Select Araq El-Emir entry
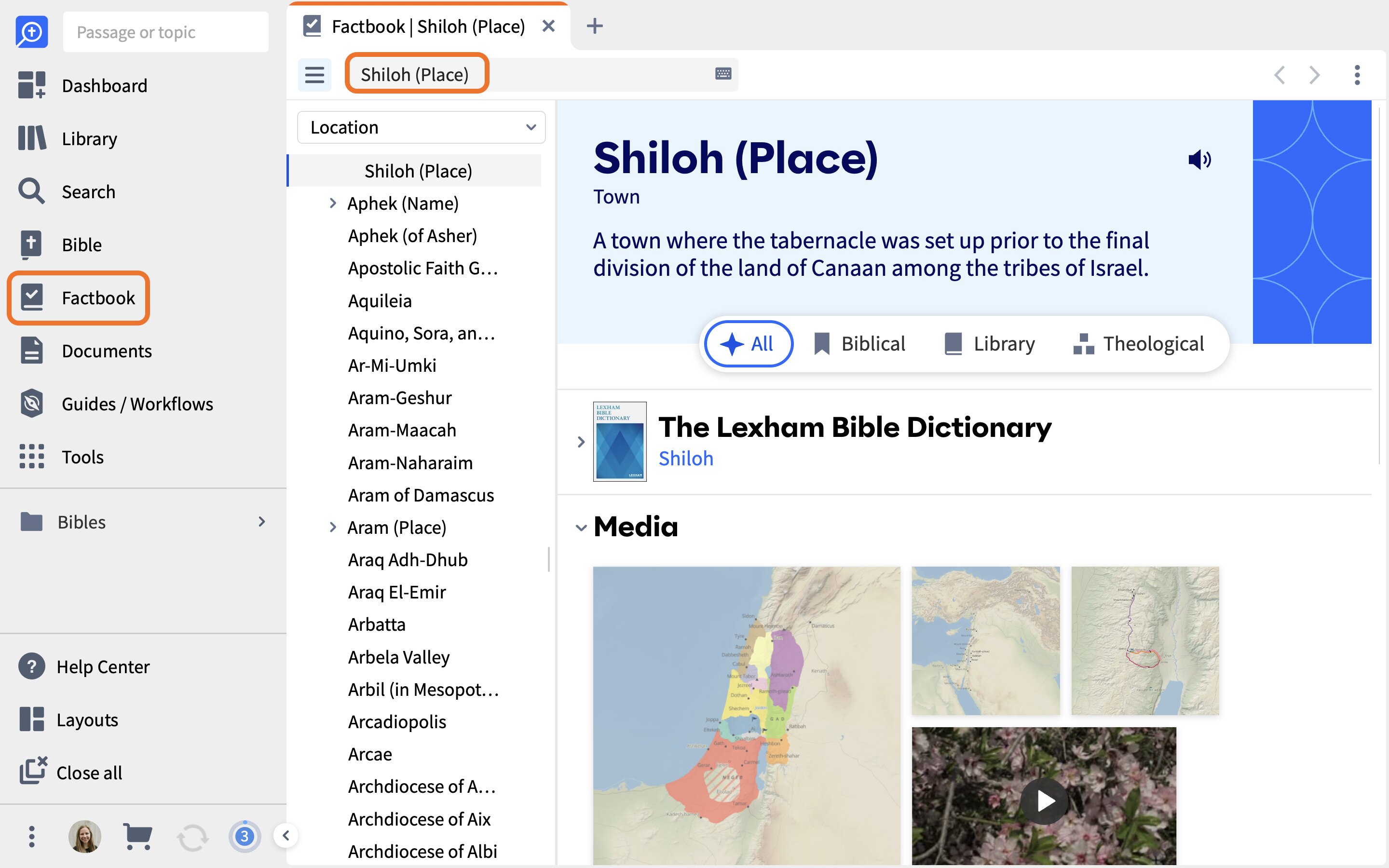The width and height of the screenshot is (1389, 868). (396, 592)
